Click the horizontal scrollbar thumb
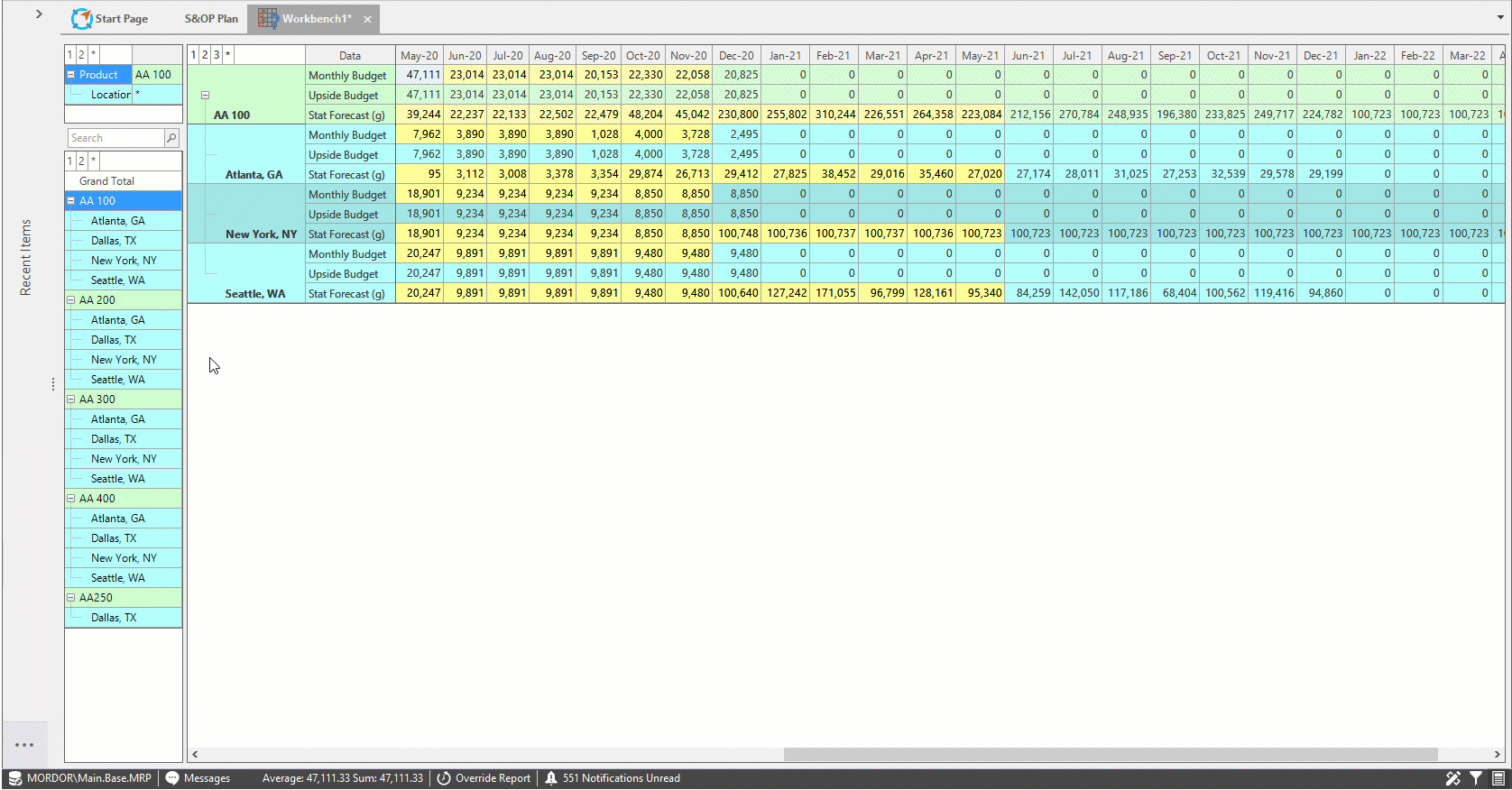 coord(1110,754)
